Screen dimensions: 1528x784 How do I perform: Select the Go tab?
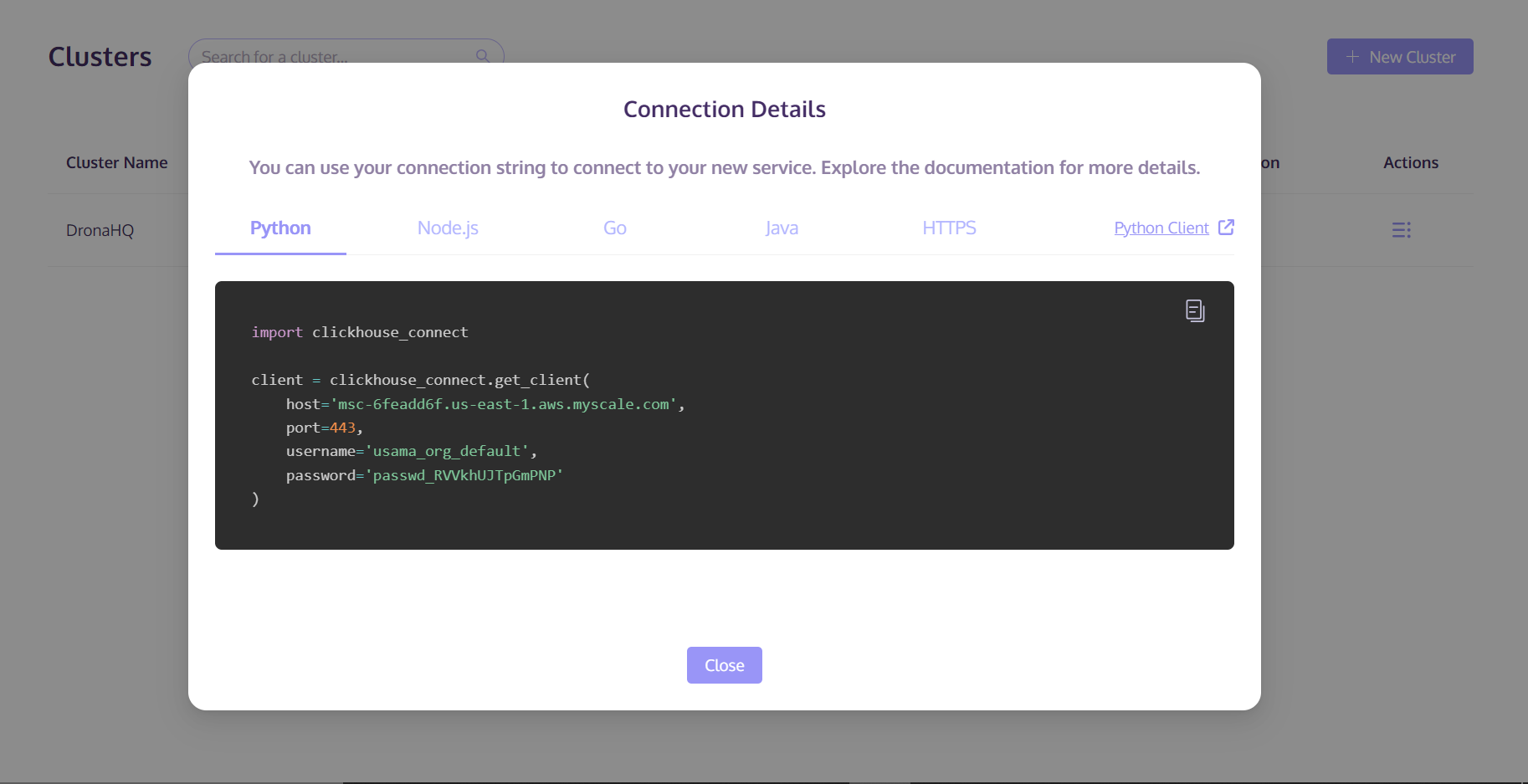[615, 228]
